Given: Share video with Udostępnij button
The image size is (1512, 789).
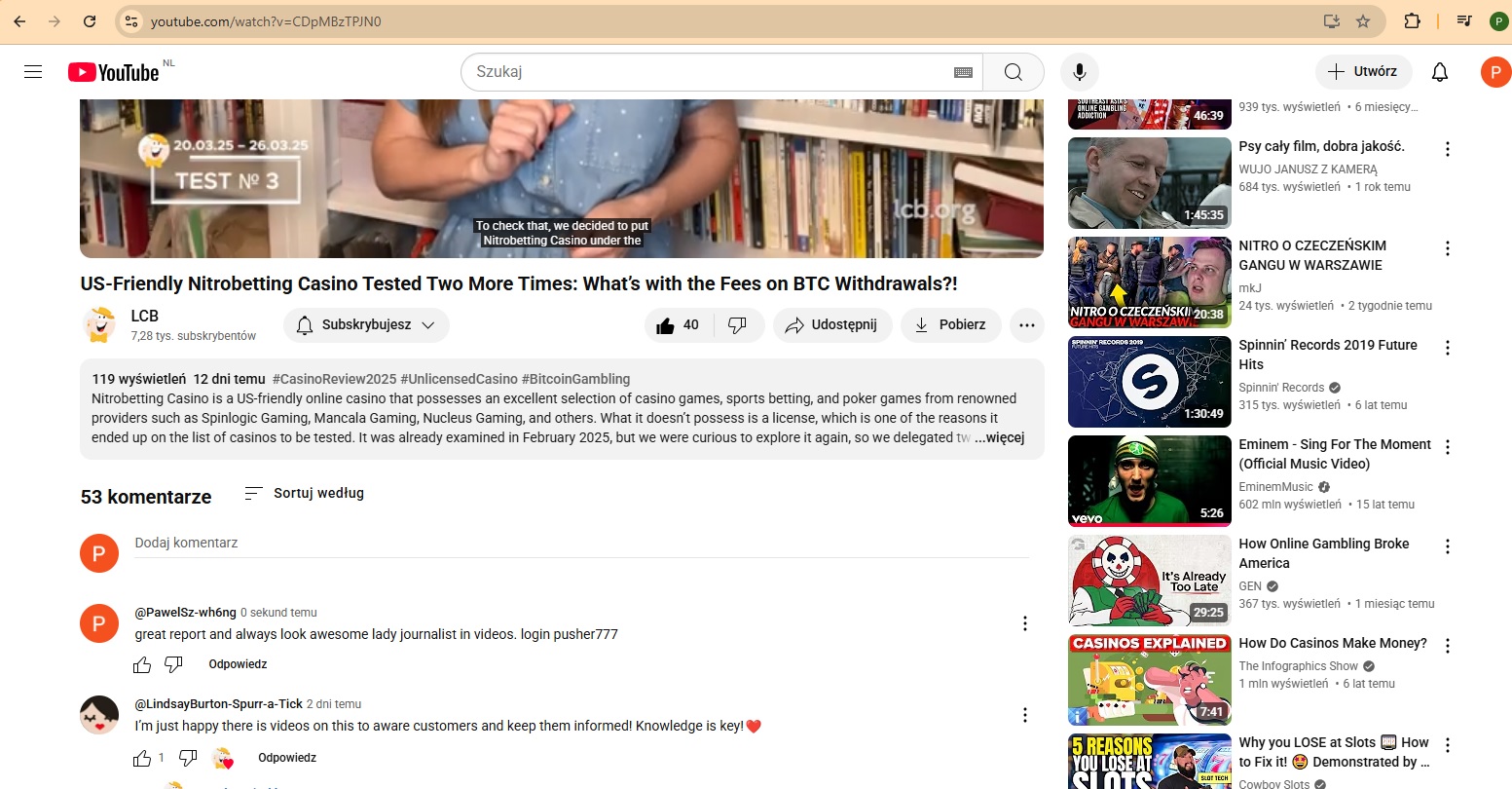Looking at the screenshot, I should [x=832, y=325].
